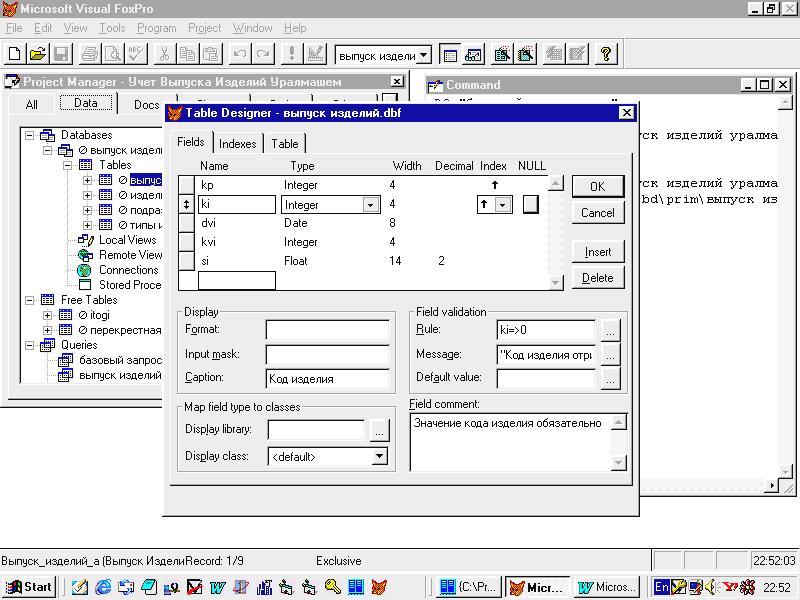
Task: Open the Display class dropdown
Action: 379,456
